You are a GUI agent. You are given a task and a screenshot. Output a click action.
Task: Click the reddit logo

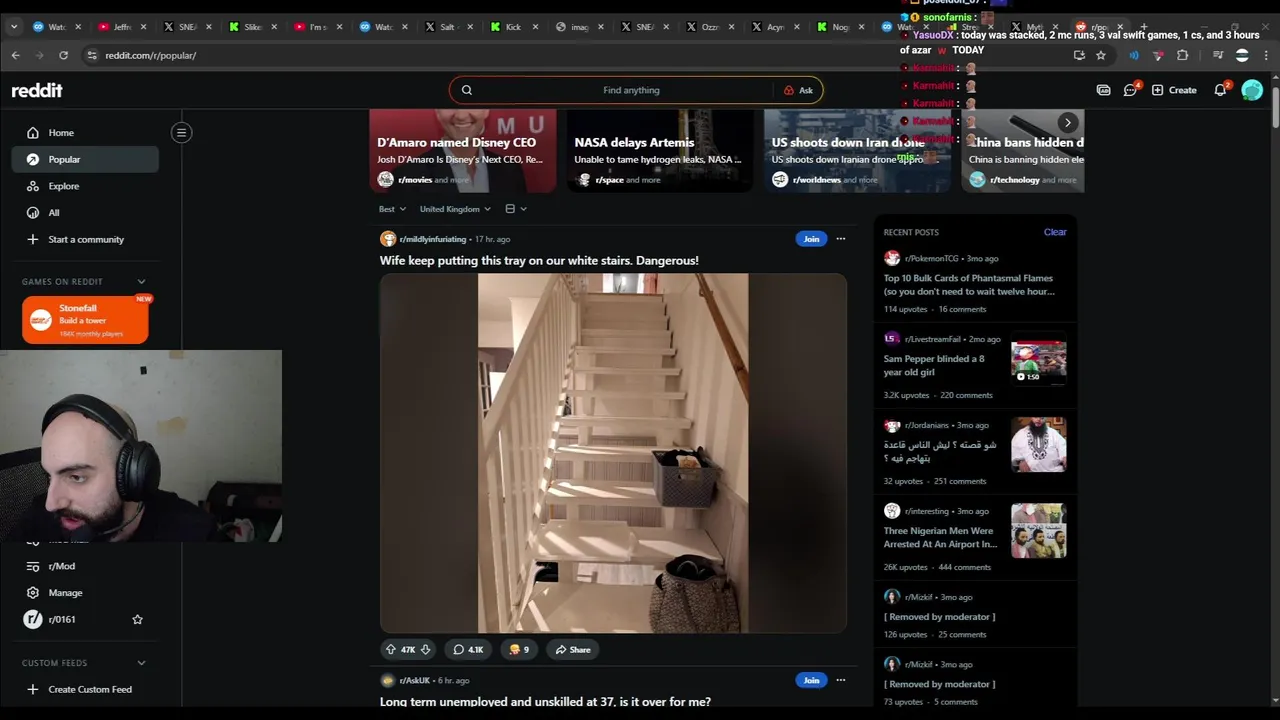click(37, 90)
